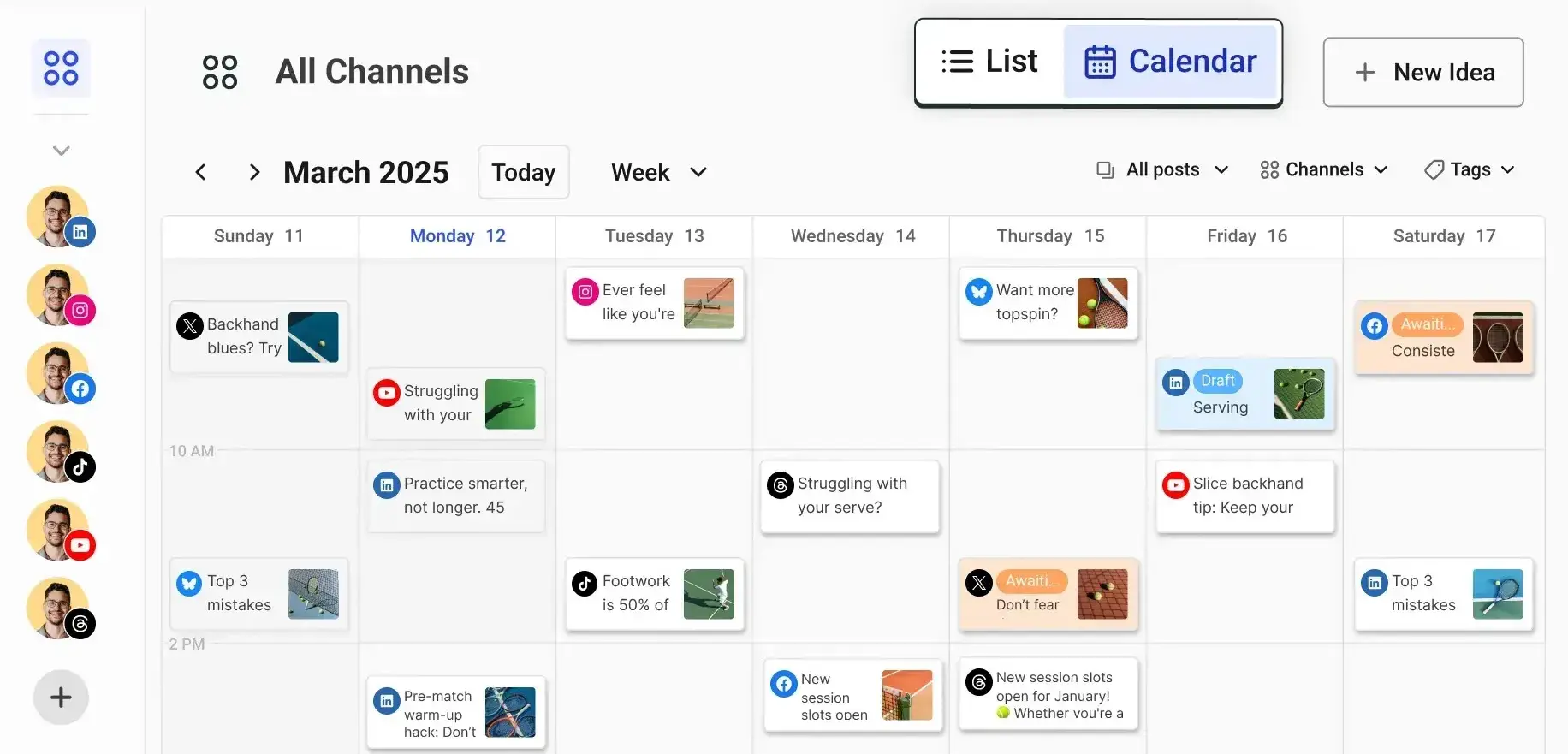
Task: Navigate to the next week arrow
Action: (253, 172)
